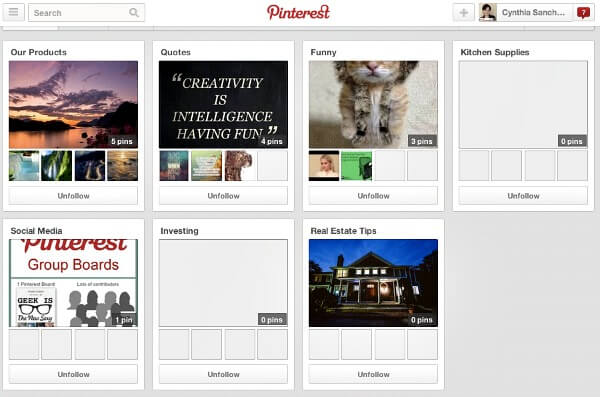The height and width of the screenshot is (397, 600).
Task: Unfollow the Real Estate Tips board
Action: pos(373,374)
